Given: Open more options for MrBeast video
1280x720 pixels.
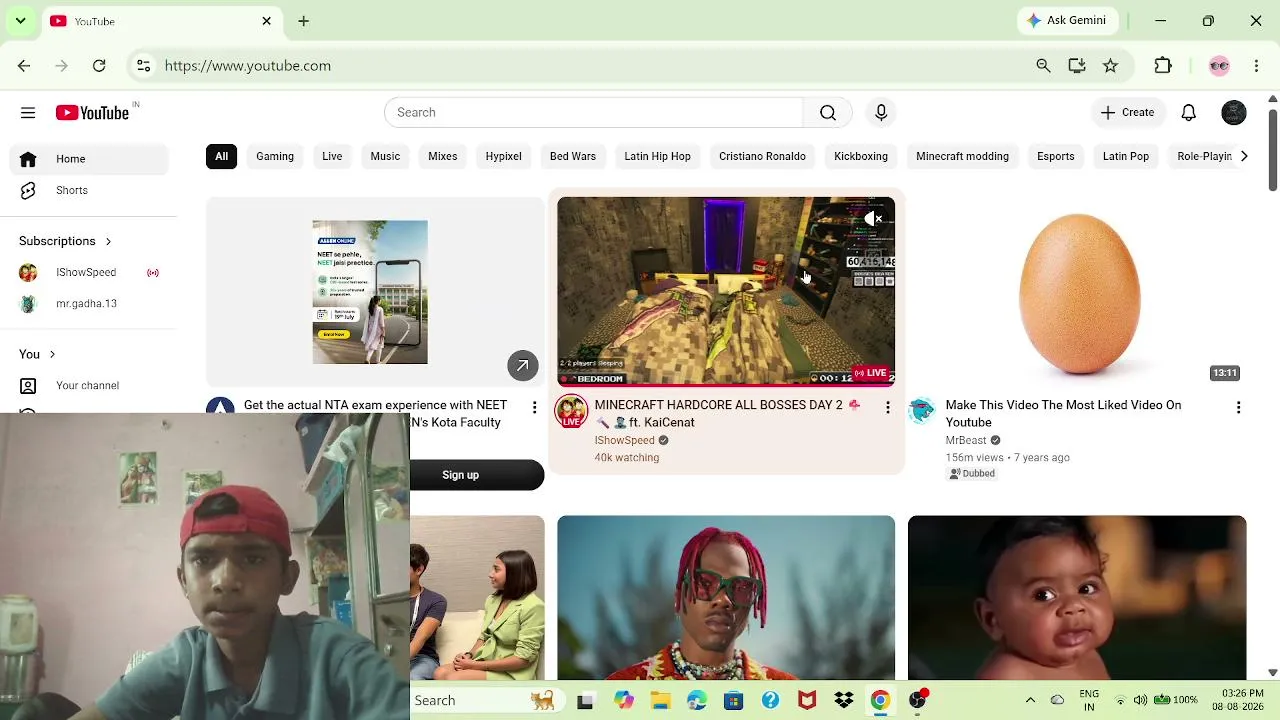Looking at the screenshot, I should pos(1238,407).
